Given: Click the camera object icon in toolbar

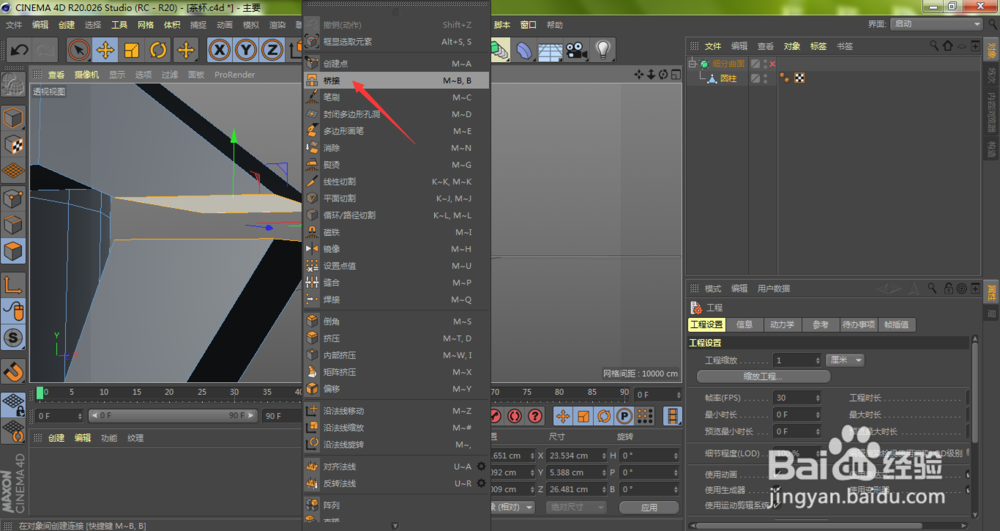Looking at the screenshot, I should [x=577, y=50].
